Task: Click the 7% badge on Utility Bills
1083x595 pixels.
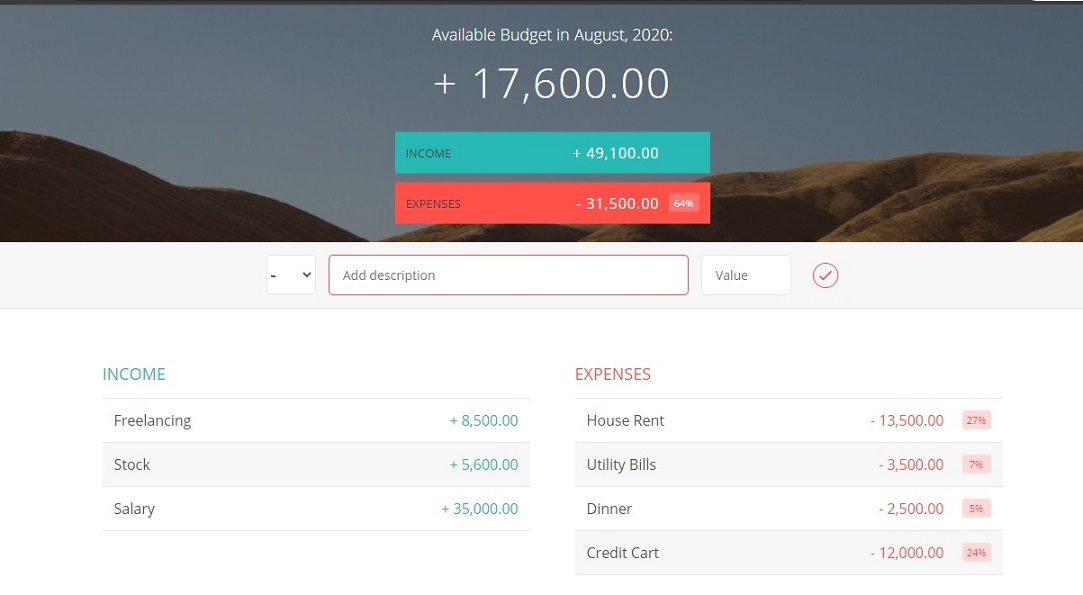Action: pyautogui.click(x=976, y=464)
